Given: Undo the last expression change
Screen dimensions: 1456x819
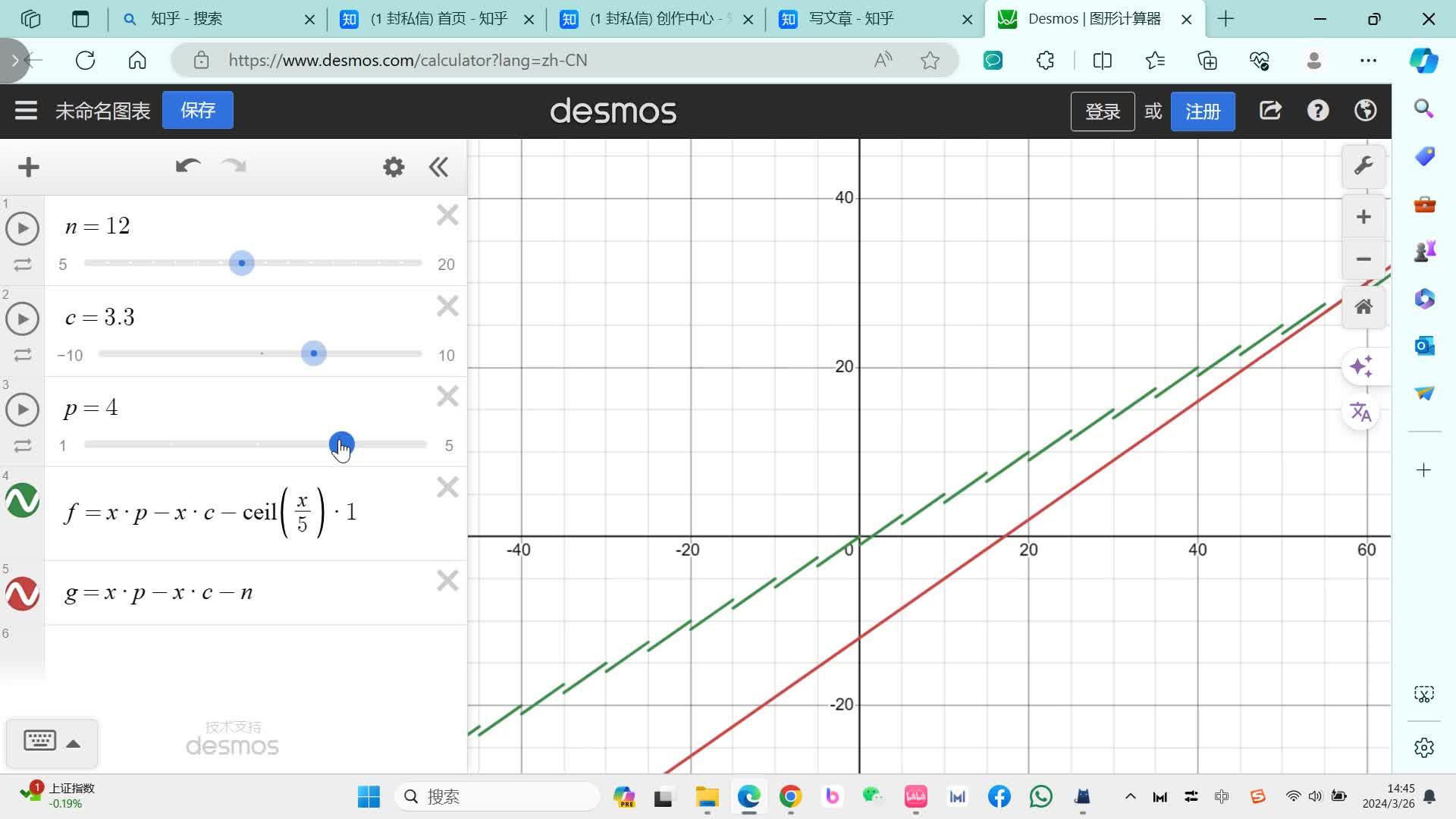Looking at the screenshot, I should (187, 166).
